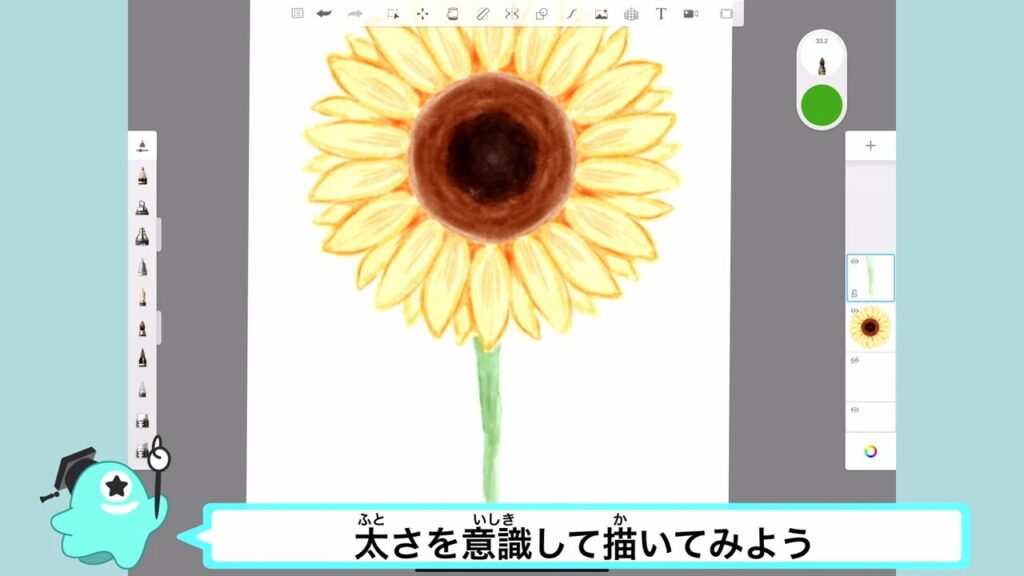Tap the green color swatch
1024x576 pixels.
822,105
